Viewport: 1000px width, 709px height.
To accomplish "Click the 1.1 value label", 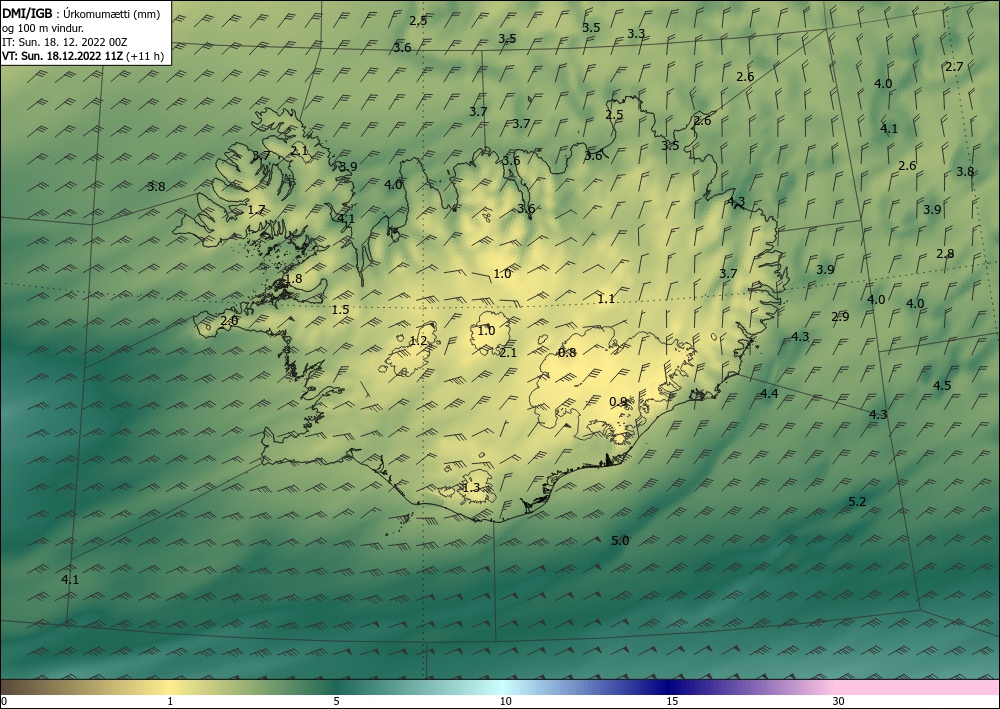I will (607, 298).
